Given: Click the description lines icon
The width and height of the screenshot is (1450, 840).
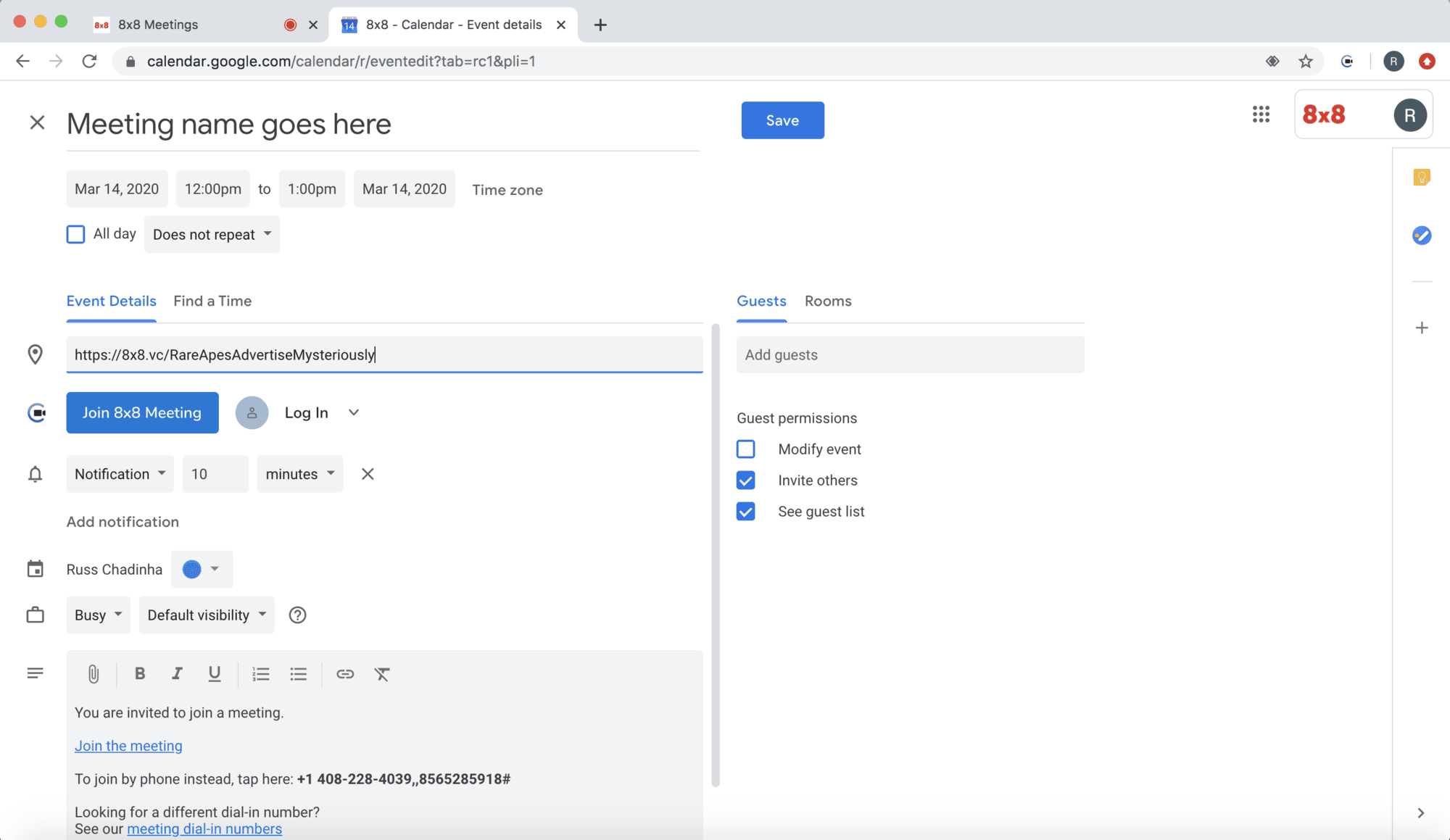Looking at the screenshot, I should point(35,673).
